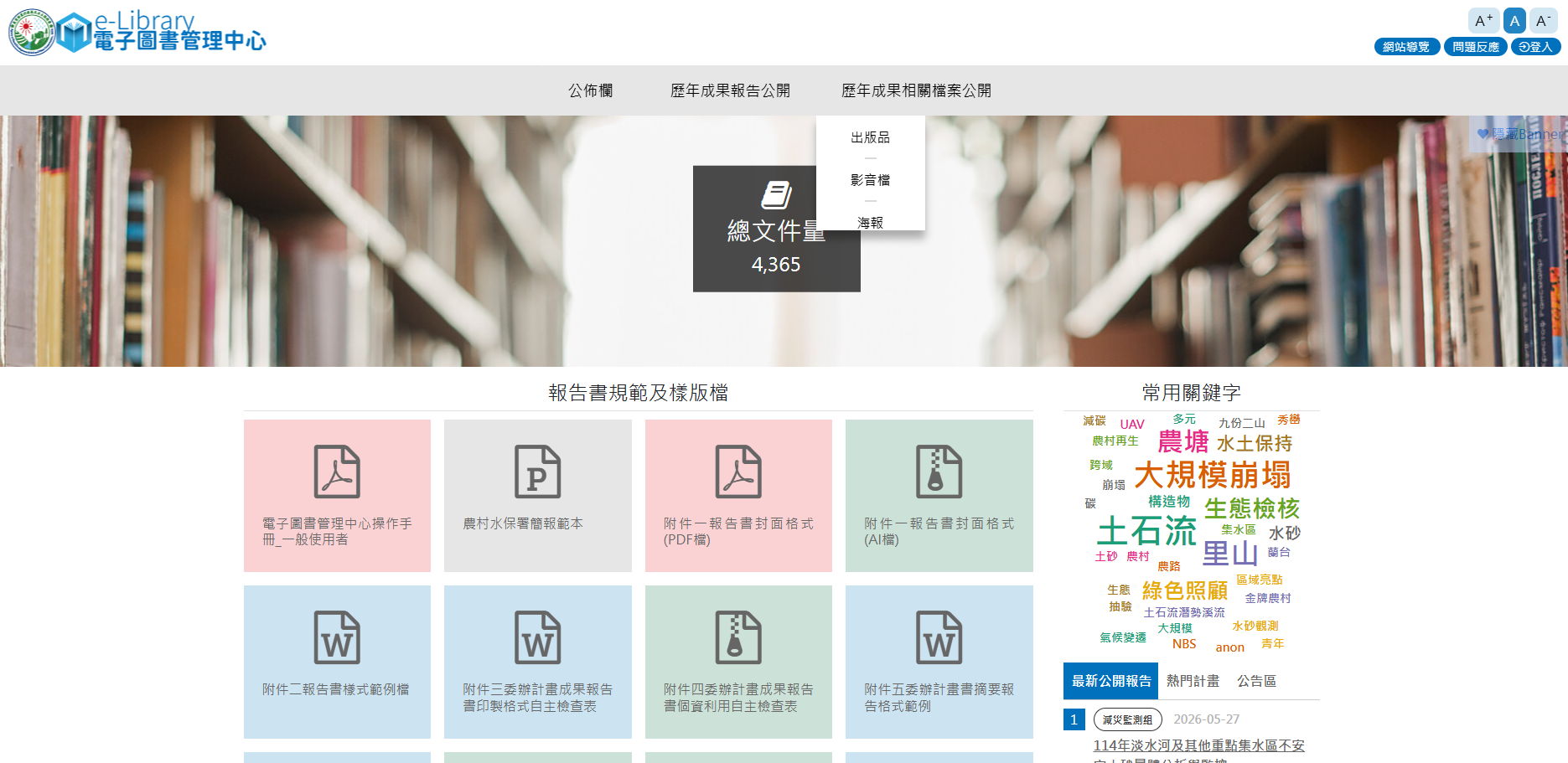Open zip icon for 附件一報告書封面格式(AI檔)
Image resolution: width=1568 pixels, height=763 pixels.
939,472
